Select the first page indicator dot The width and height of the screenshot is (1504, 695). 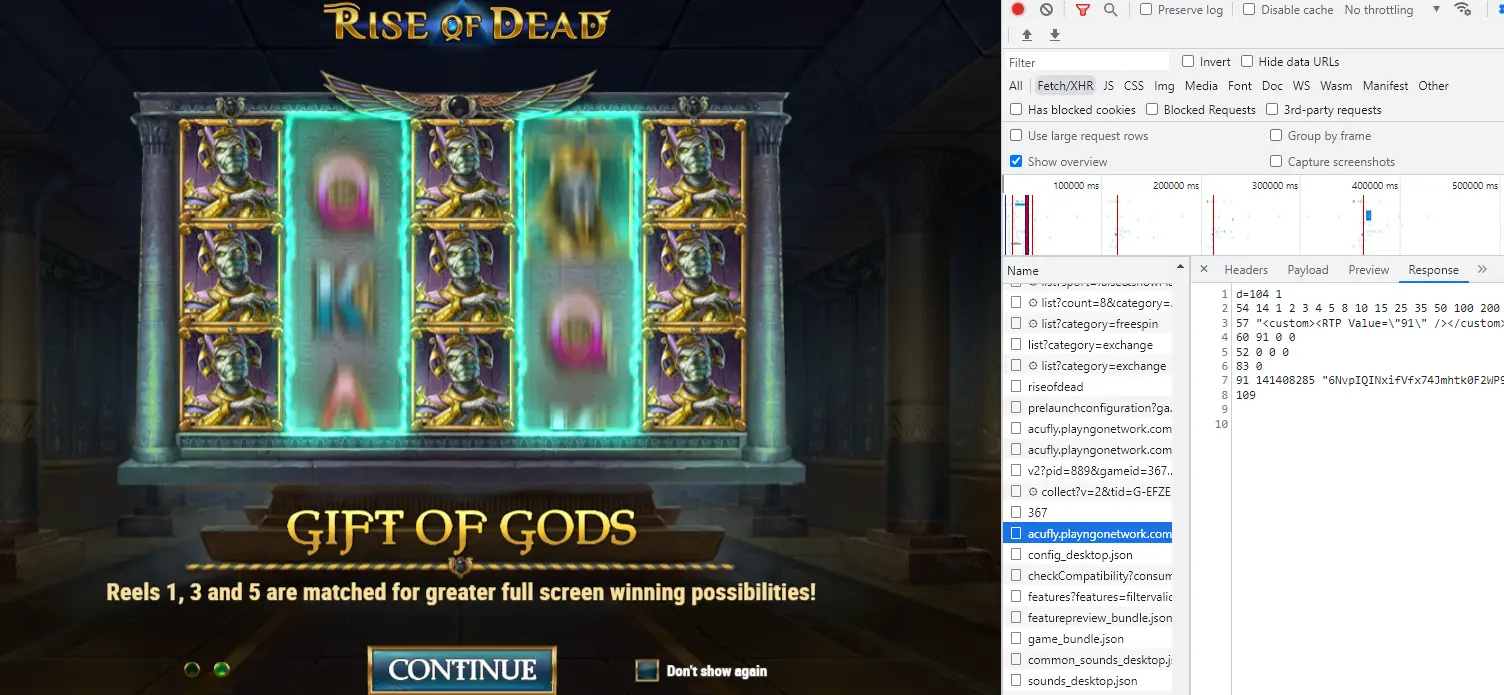[x=192, y=668]
